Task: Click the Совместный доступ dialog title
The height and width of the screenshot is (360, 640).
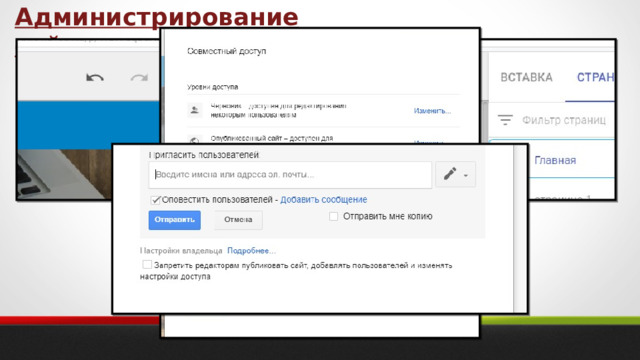Action: [227, 51]
